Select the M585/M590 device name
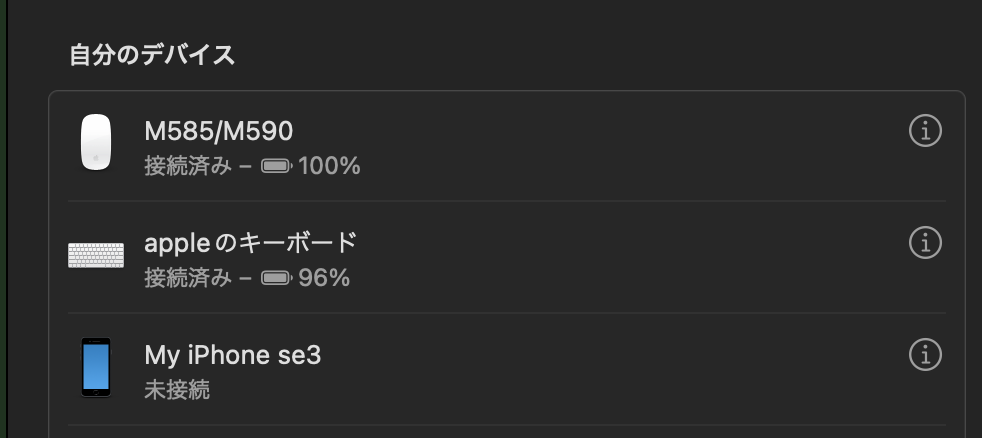Image resolution: width=982 pixels, height=438 pixels. tap(219, 131)
